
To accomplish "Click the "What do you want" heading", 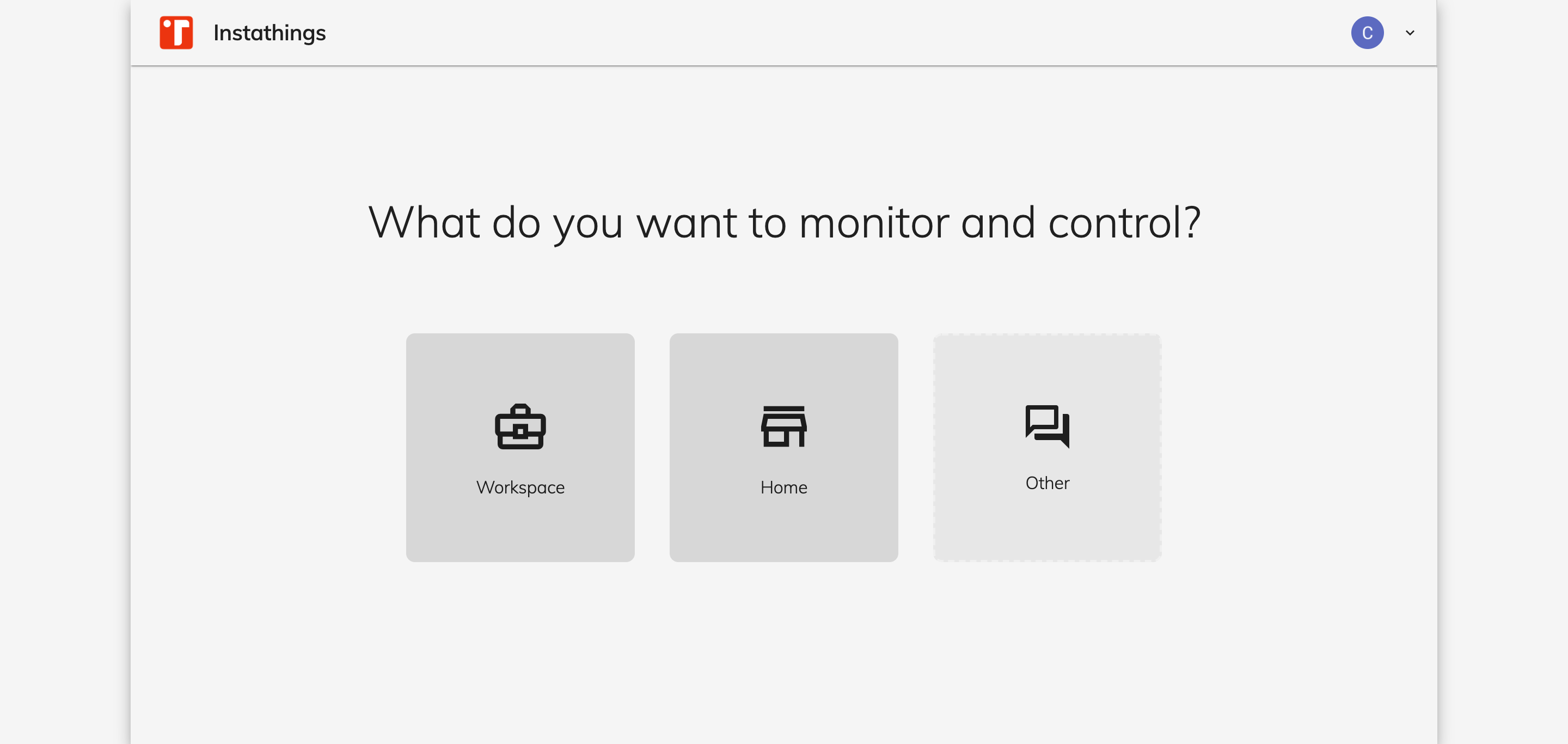I will [x=784, y=223].
